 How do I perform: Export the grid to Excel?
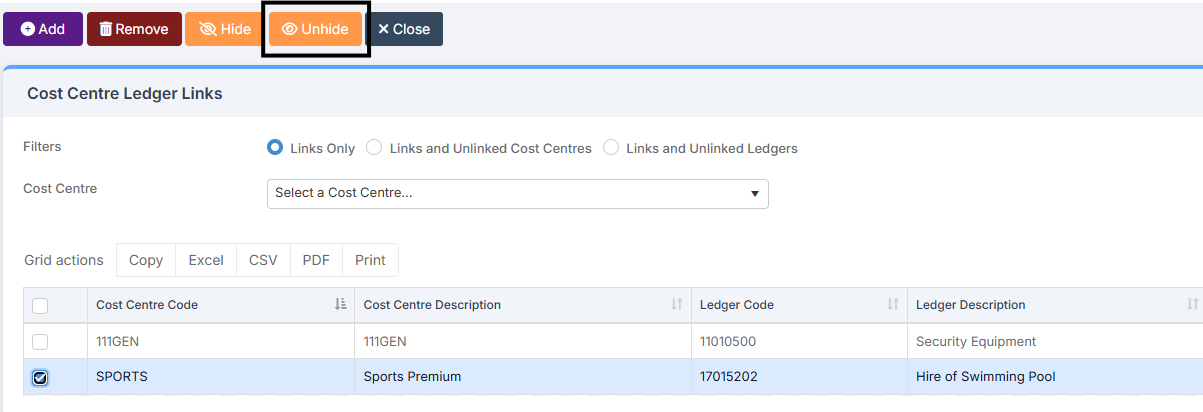click(206, 260)
